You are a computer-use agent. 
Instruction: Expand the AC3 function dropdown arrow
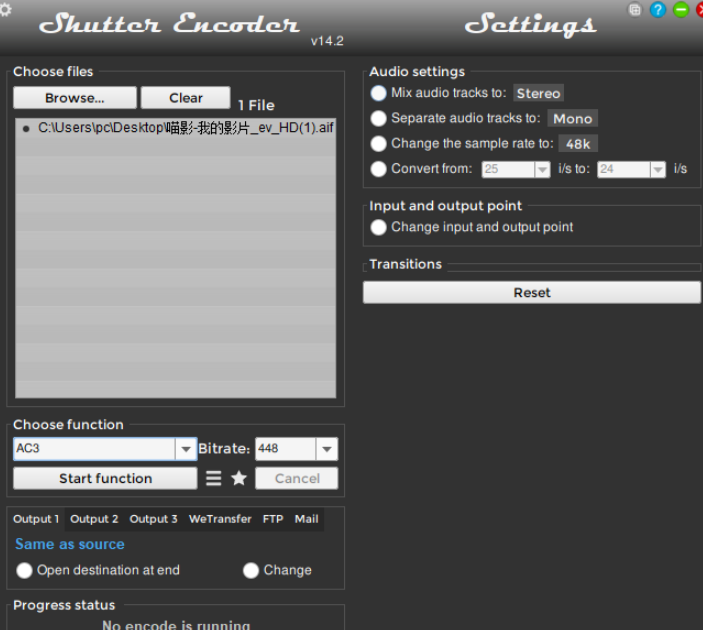coord(186,449)
